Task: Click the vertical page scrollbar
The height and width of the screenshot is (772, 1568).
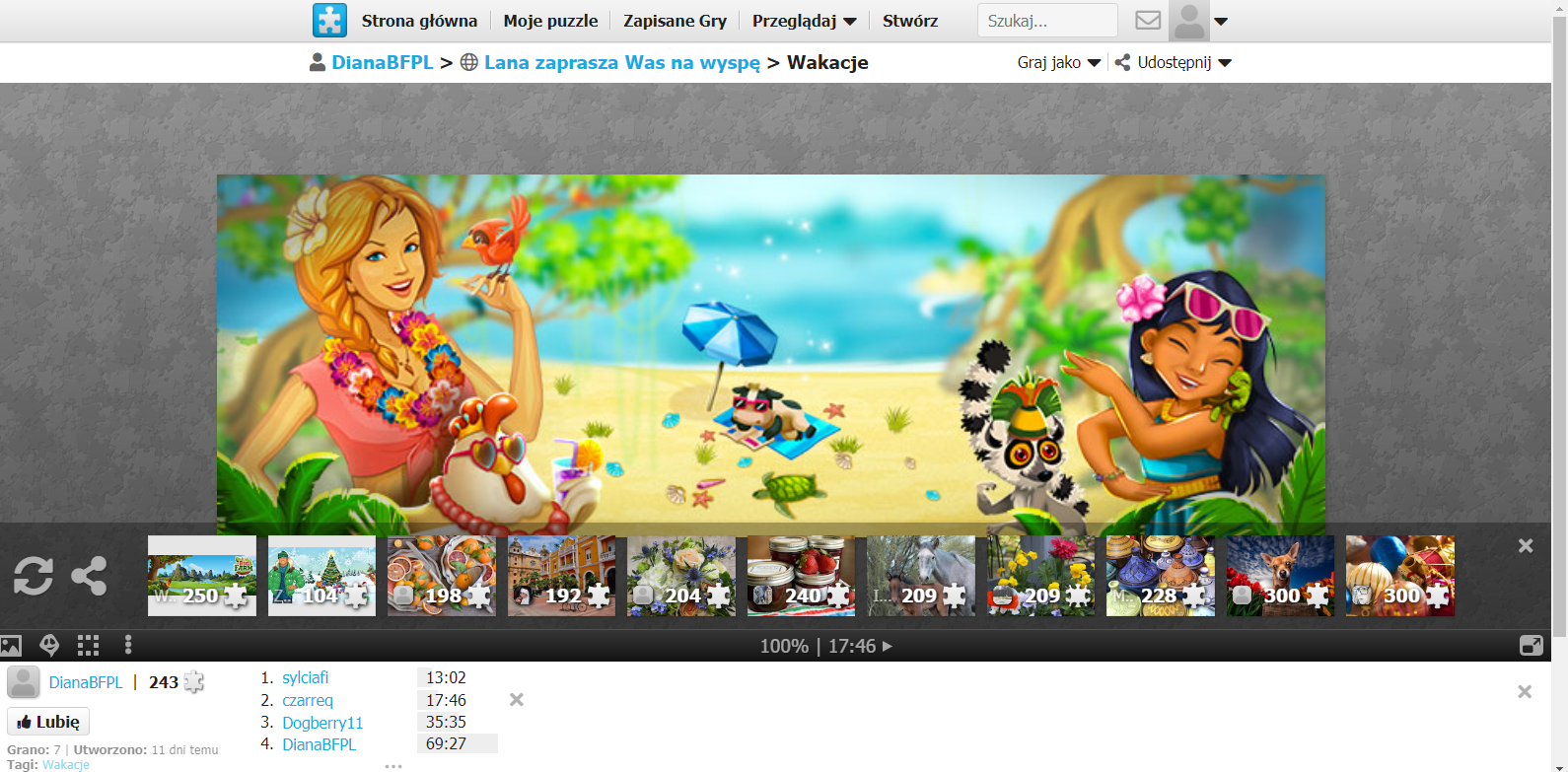Action: (1559, 325)
